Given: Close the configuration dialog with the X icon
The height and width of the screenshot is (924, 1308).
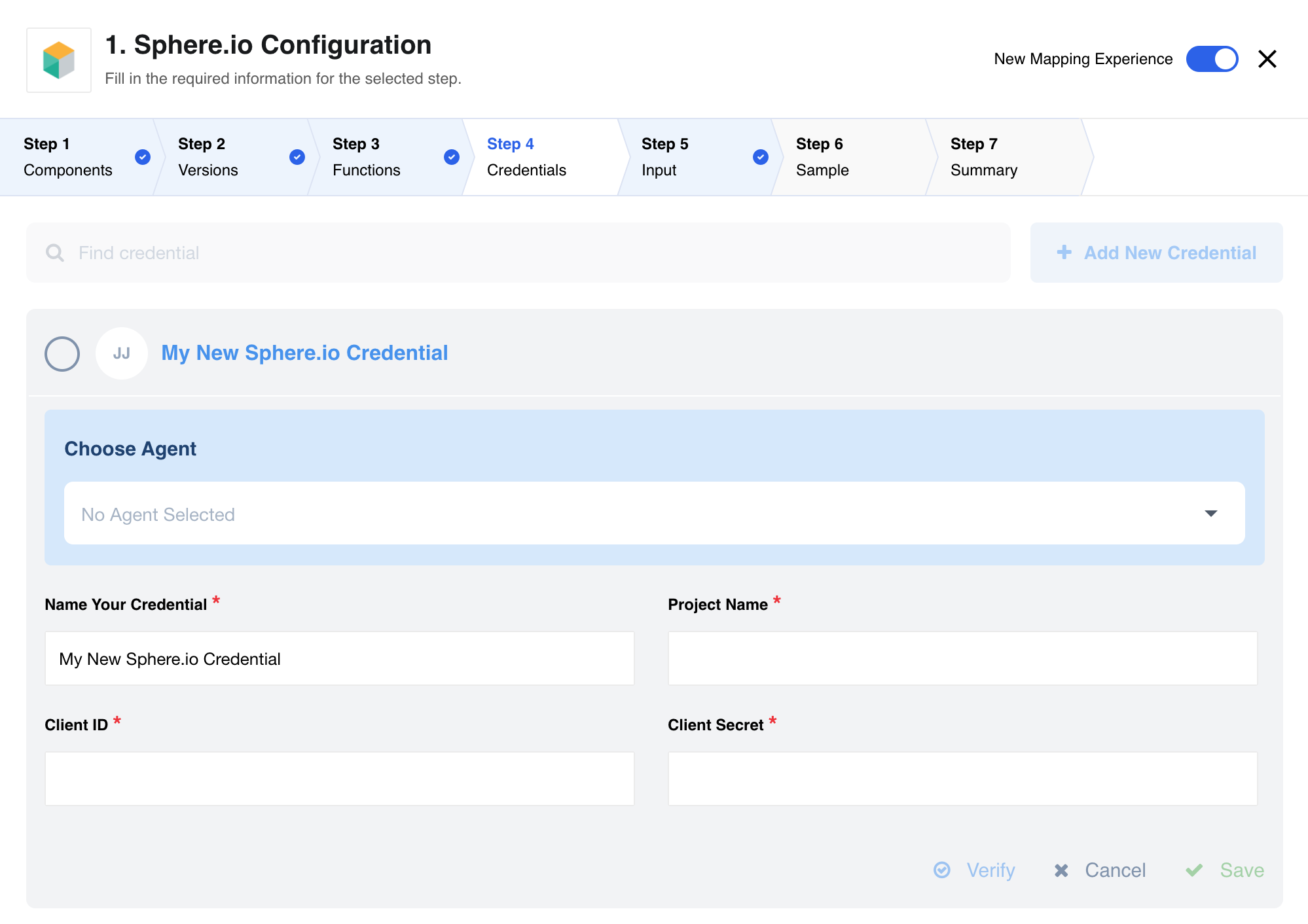Looking at the screenshot, I should pyautogui.click(x=1267, y=59).
